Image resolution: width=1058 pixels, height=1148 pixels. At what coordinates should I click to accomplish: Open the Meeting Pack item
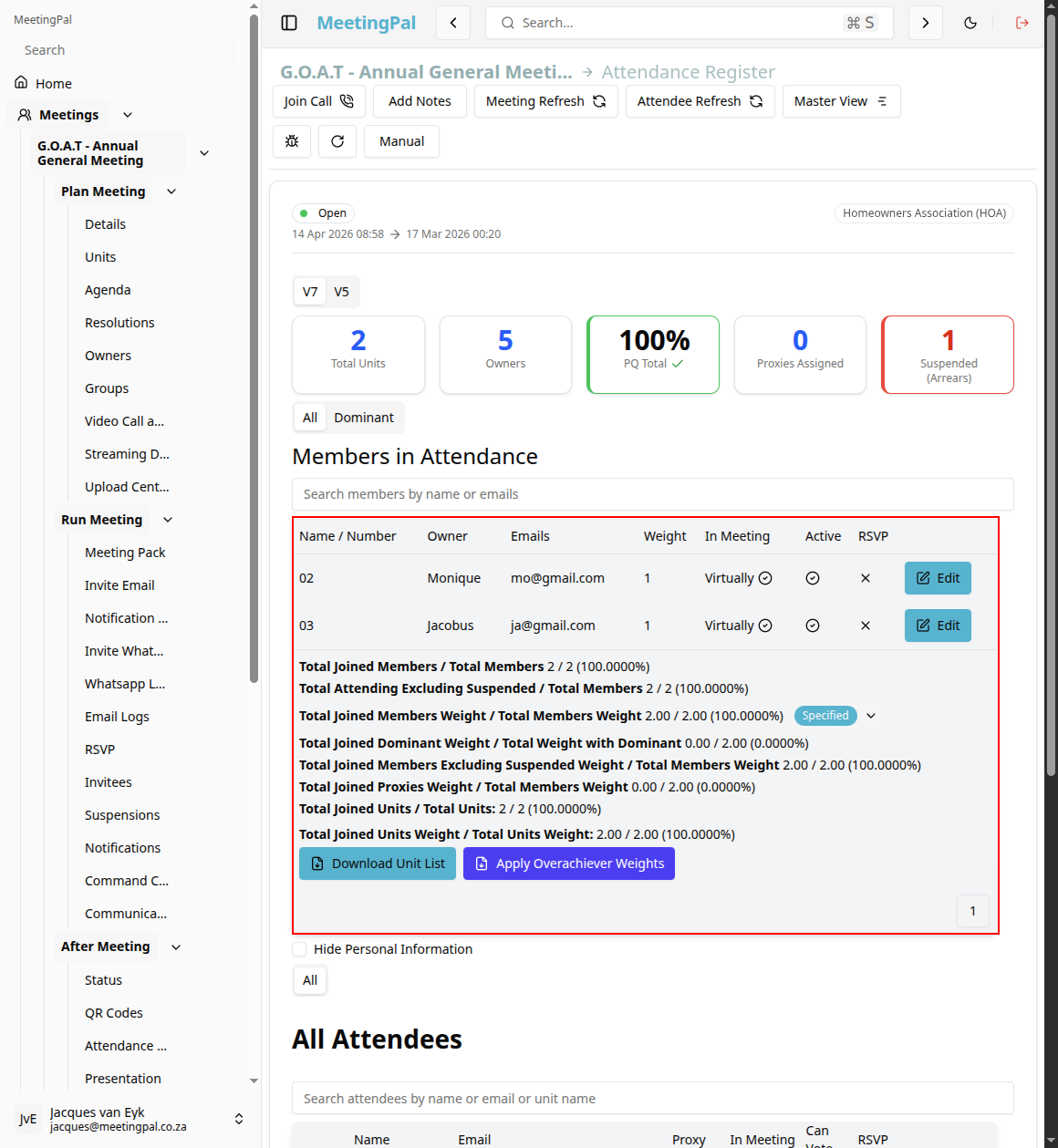coord(125,553)
